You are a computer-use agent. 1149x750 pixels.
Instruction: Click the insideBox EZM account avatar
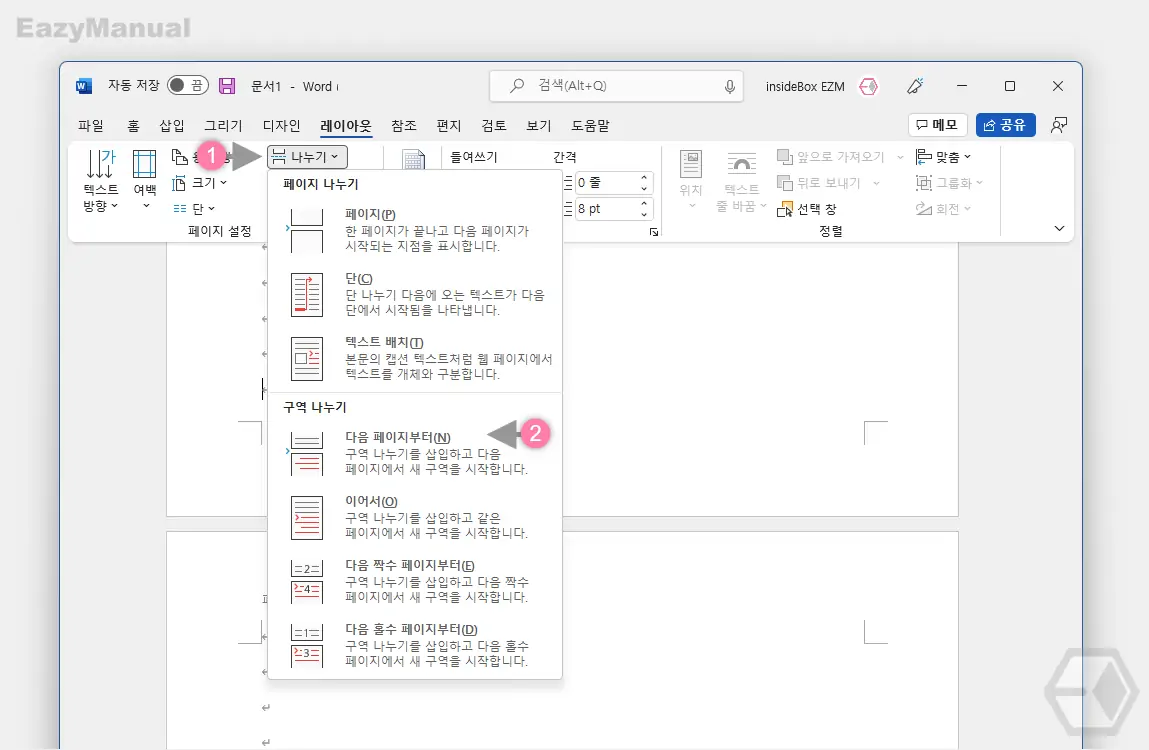pos(868,87)
